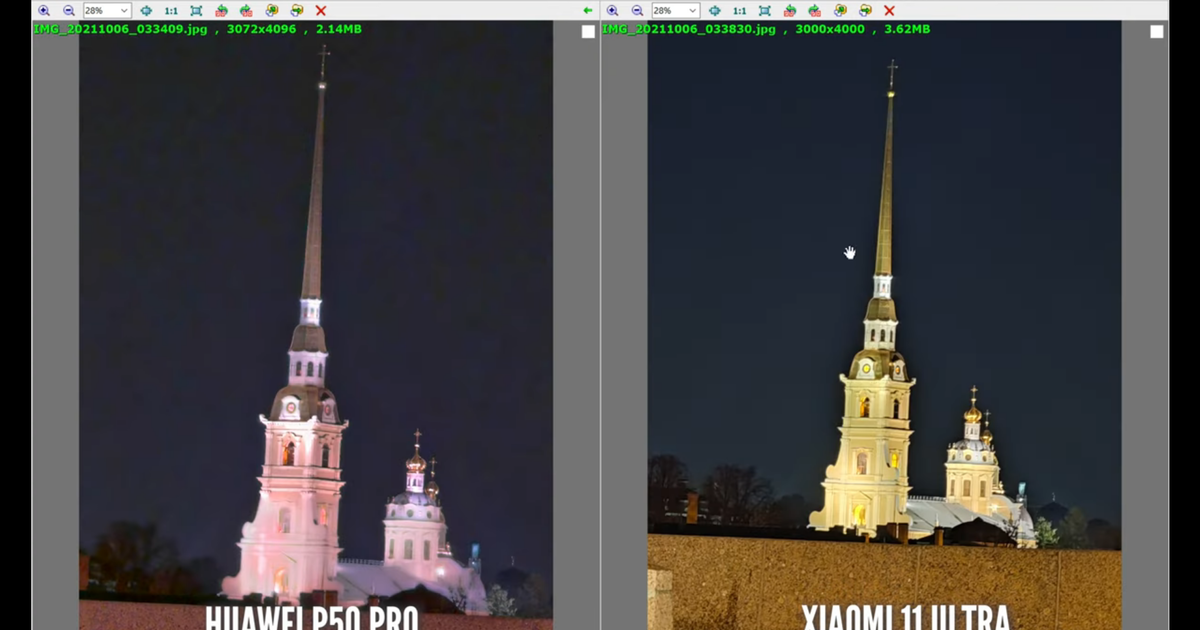Image resolution: width=1200 pixels, height=630 pixels.
Task: Click left pane move-to-folder icon
Action: [296, 10]
